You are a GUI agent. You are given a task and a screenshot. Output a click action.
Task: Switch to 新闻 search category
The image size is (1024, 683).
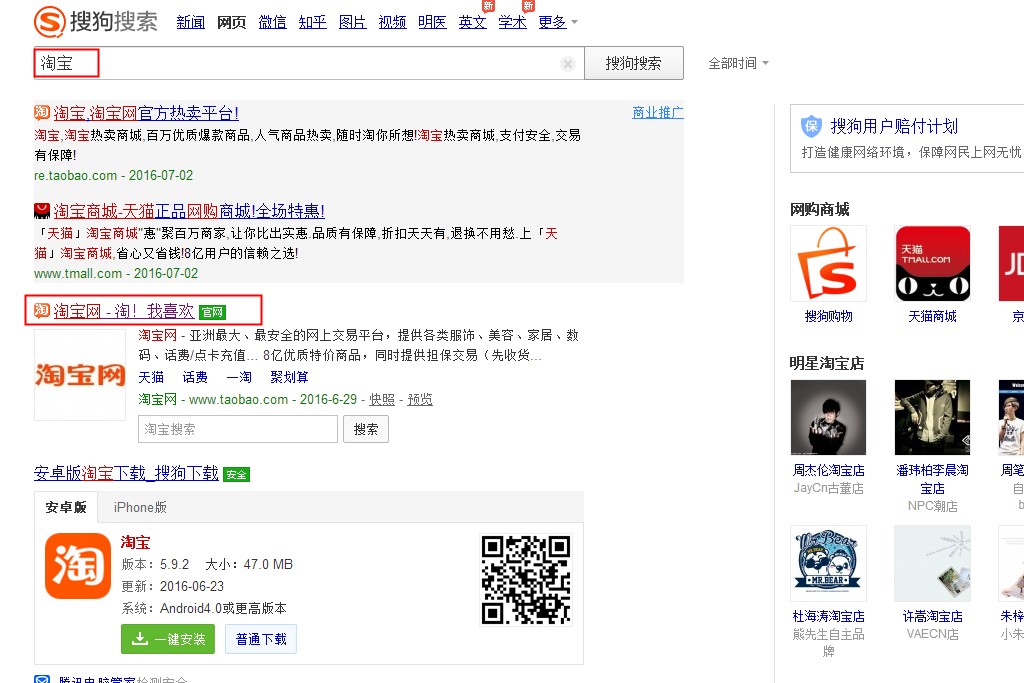tap(191, 22)
